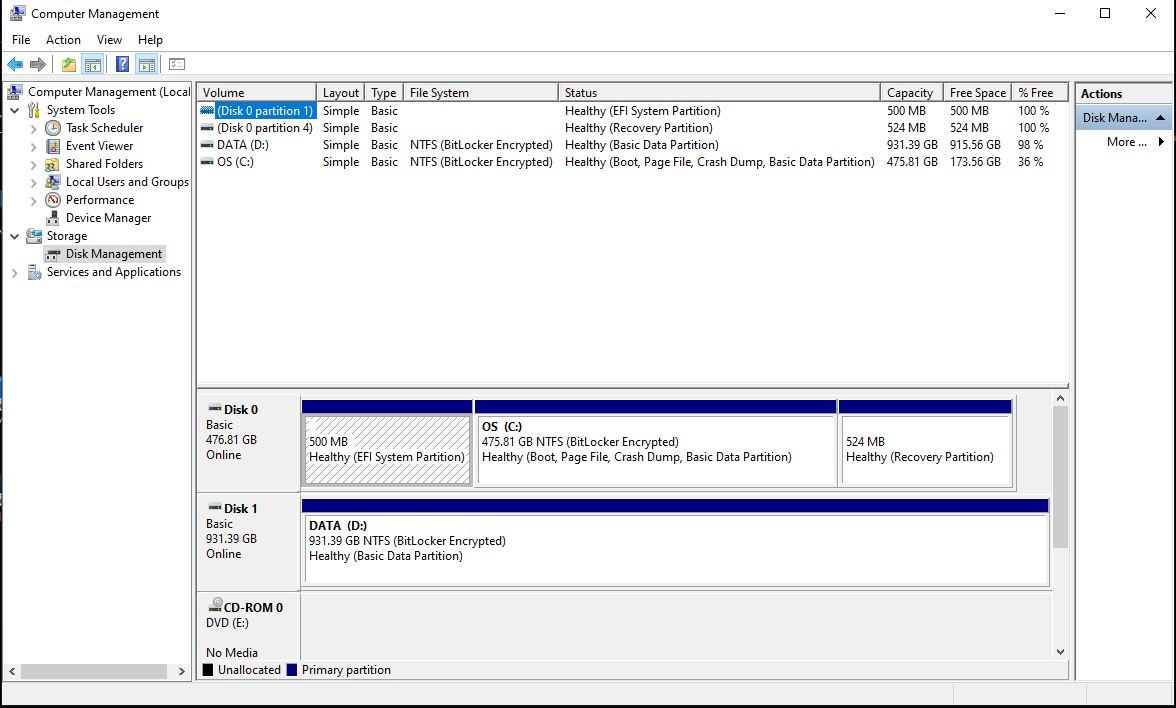Sort by the File System column header
This screenshot has width=1176, height=708.
pos(481,93)
